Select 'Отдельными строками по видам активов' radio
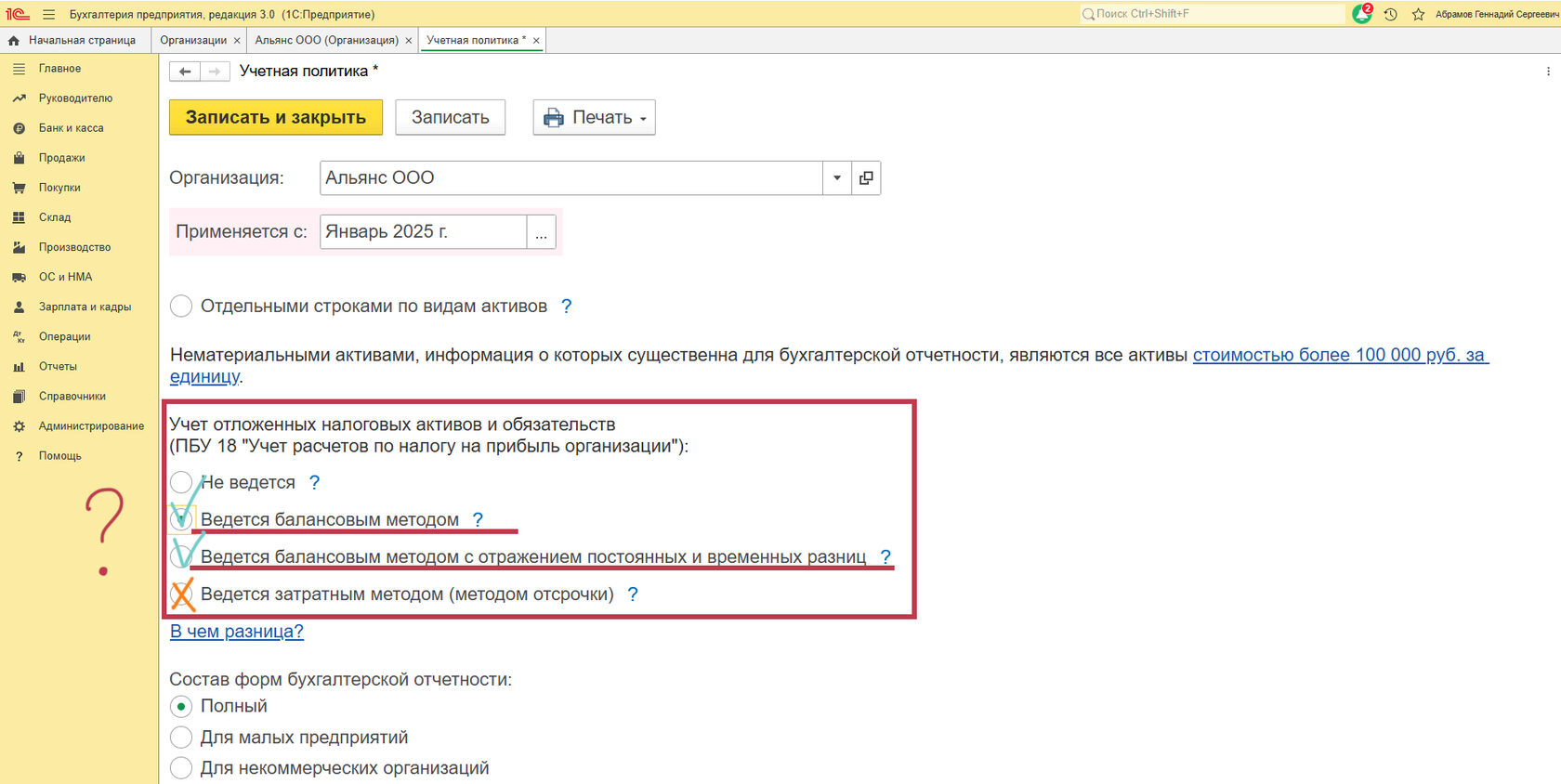Image resolution: width=1561 pixels, height=784 pixels. pos(181,307)
